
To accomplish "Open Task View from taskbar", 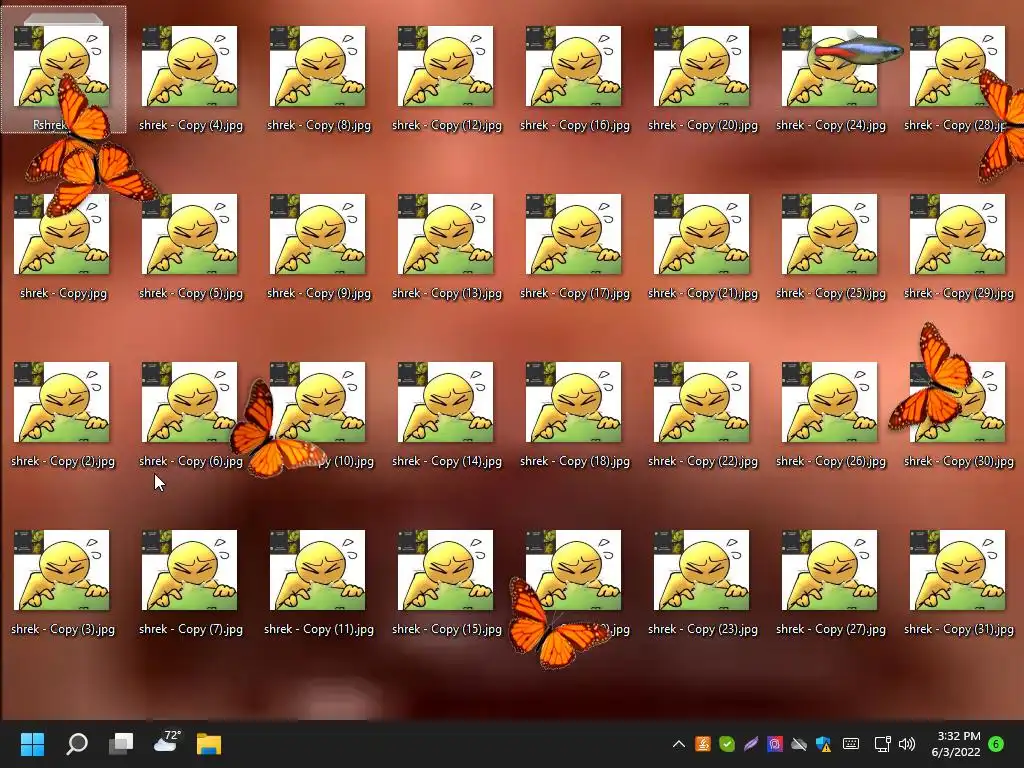I will 121,744.
